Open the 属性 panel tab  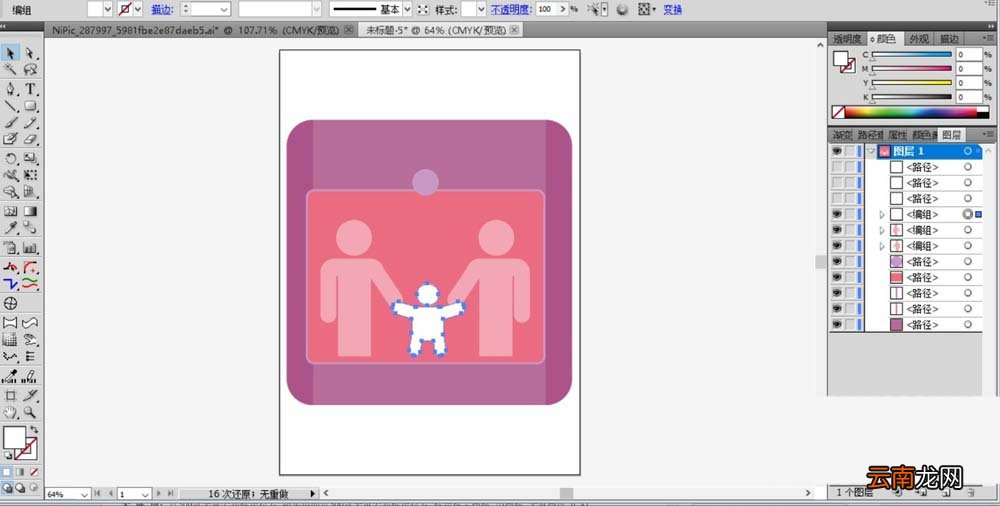pyautogui.click(x=897, y=135)
